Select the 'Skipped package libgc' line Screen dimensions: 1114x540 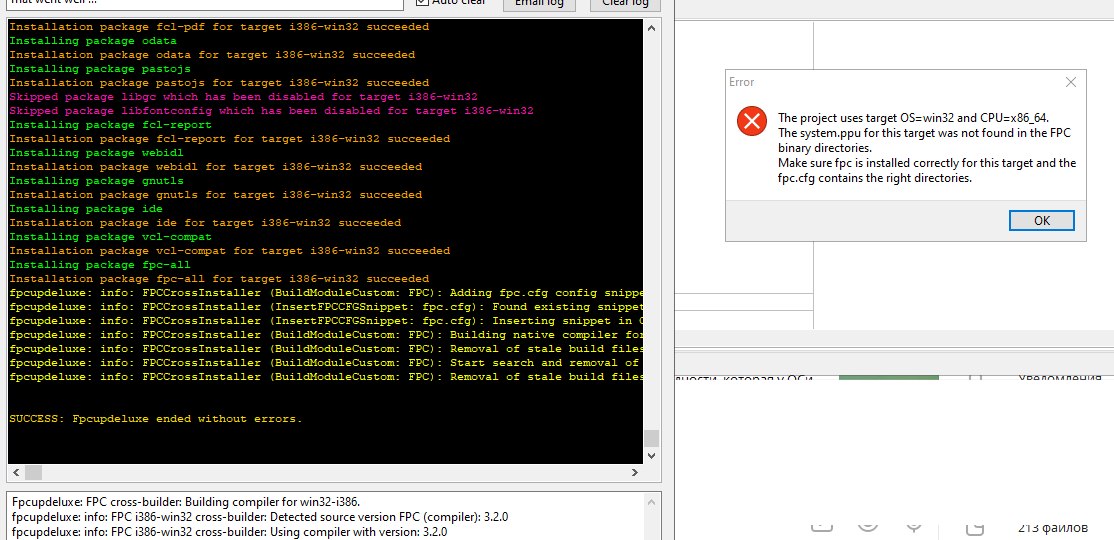[x=244, y=97]
